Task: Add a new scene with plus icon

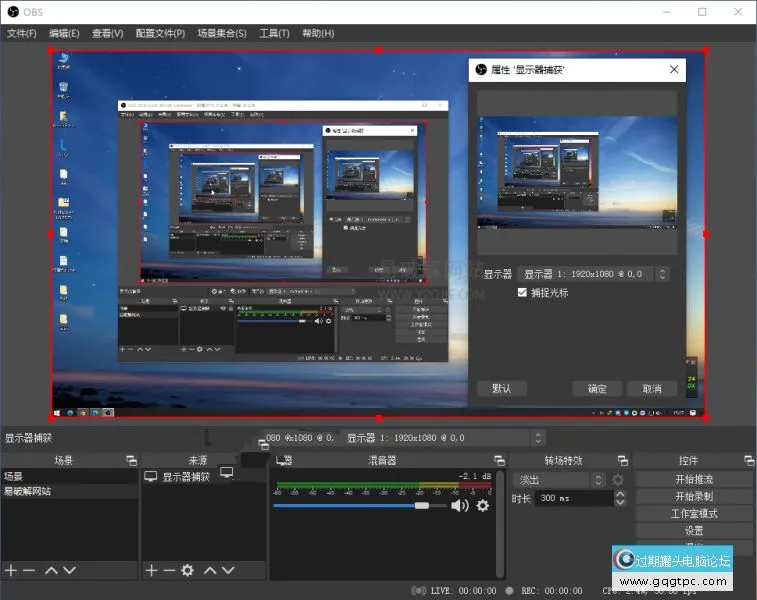Action: point(11,570)
